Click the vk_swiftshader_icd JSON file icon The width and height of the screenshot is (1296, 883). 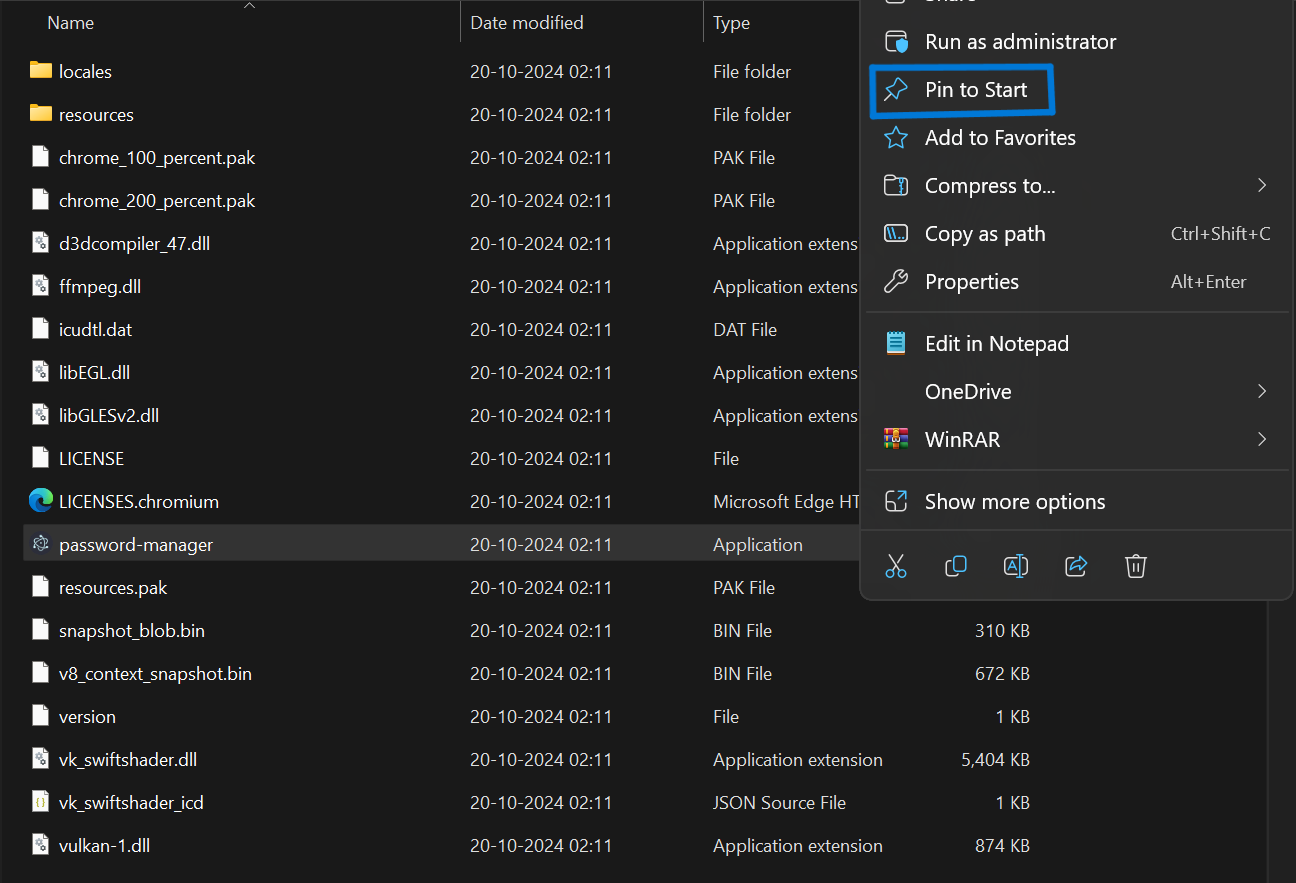pyautogui.click(x=41, y=802)
